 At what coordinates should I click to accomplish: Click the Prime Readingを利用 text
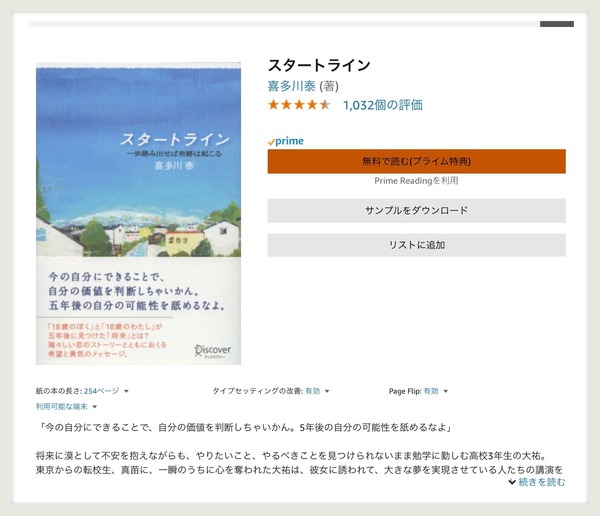[x=416, y=181]
